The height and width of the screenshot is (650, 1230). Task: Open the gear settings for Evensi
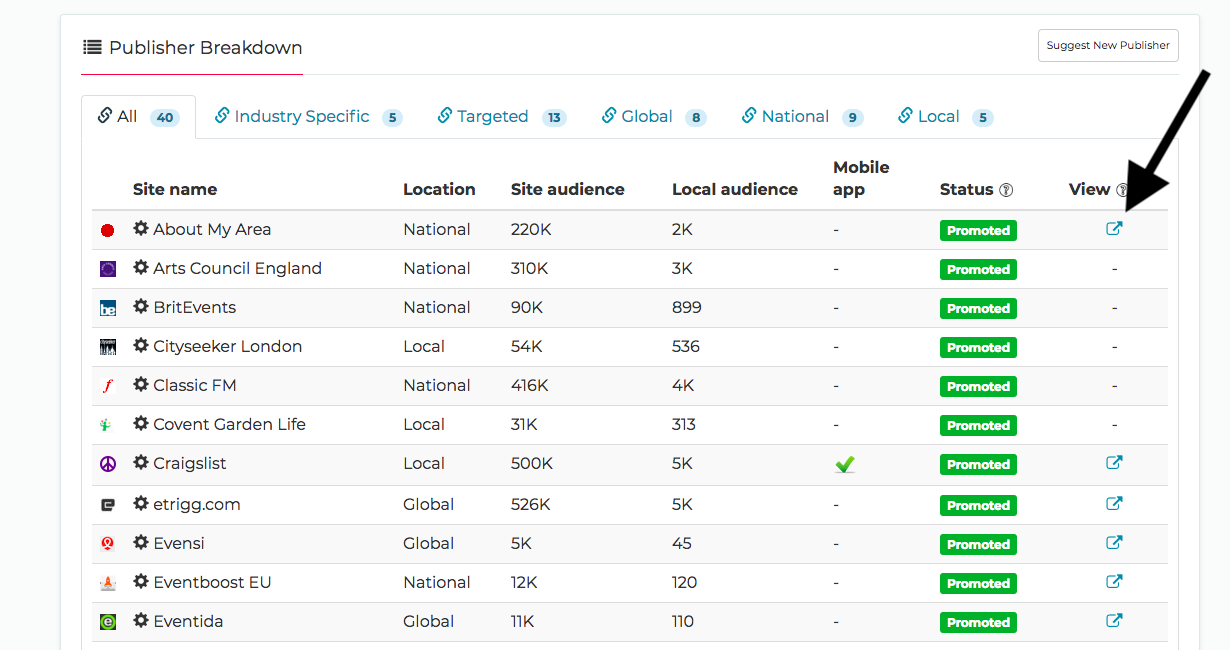coord(141,543)
